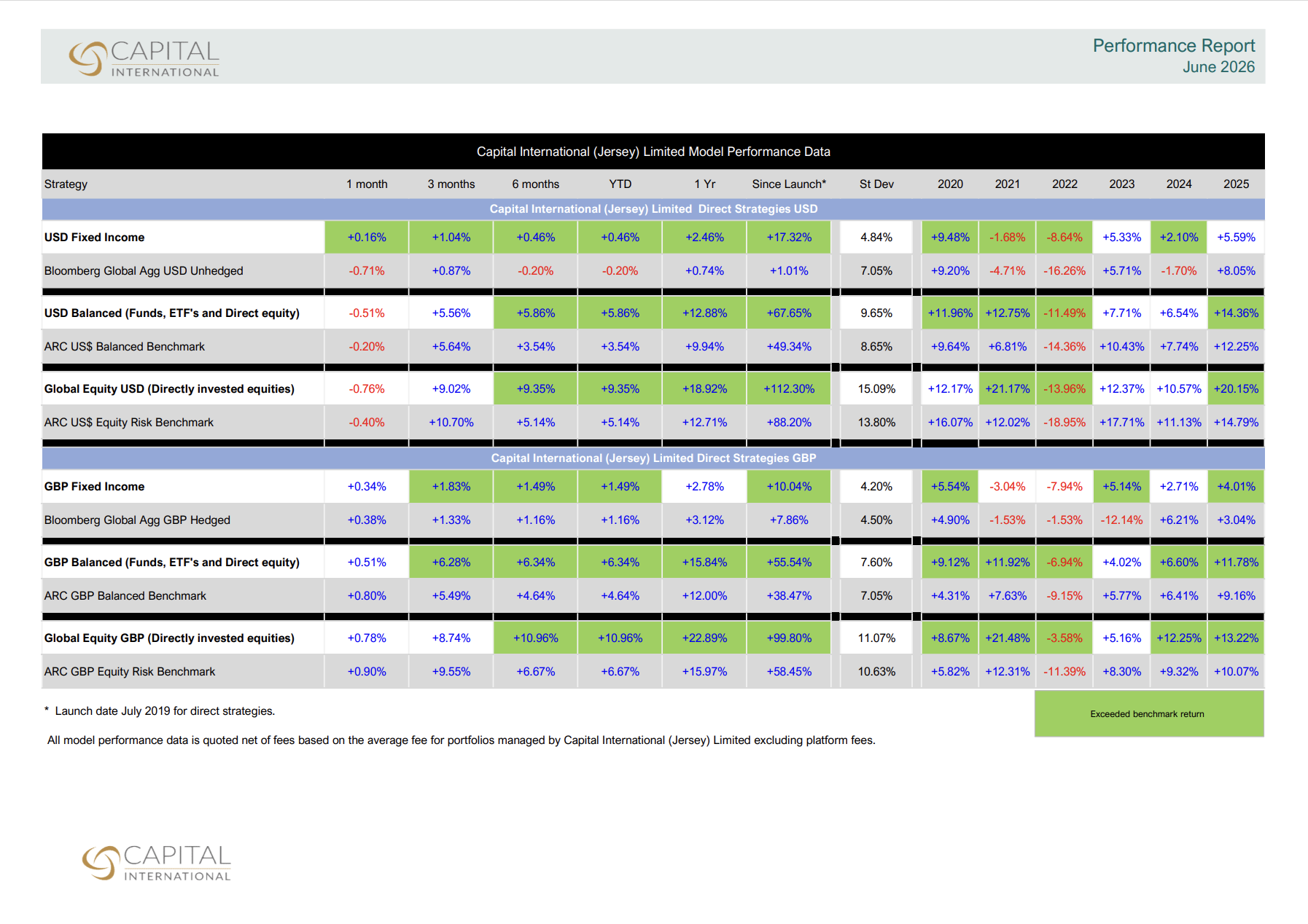Click the +7.86% Bloomberg GBP since-launch value

pyautogui.click(x=789, y=520)
